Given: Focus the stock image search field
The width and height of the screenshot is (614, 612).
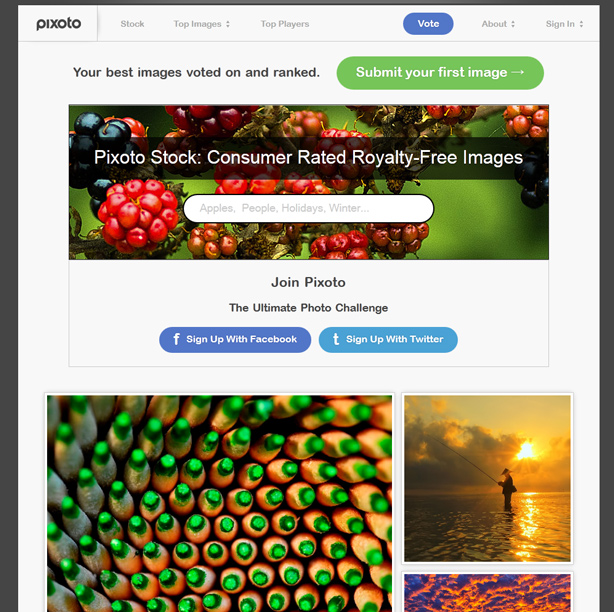Looking at the screenshot, I should (309, 208).
